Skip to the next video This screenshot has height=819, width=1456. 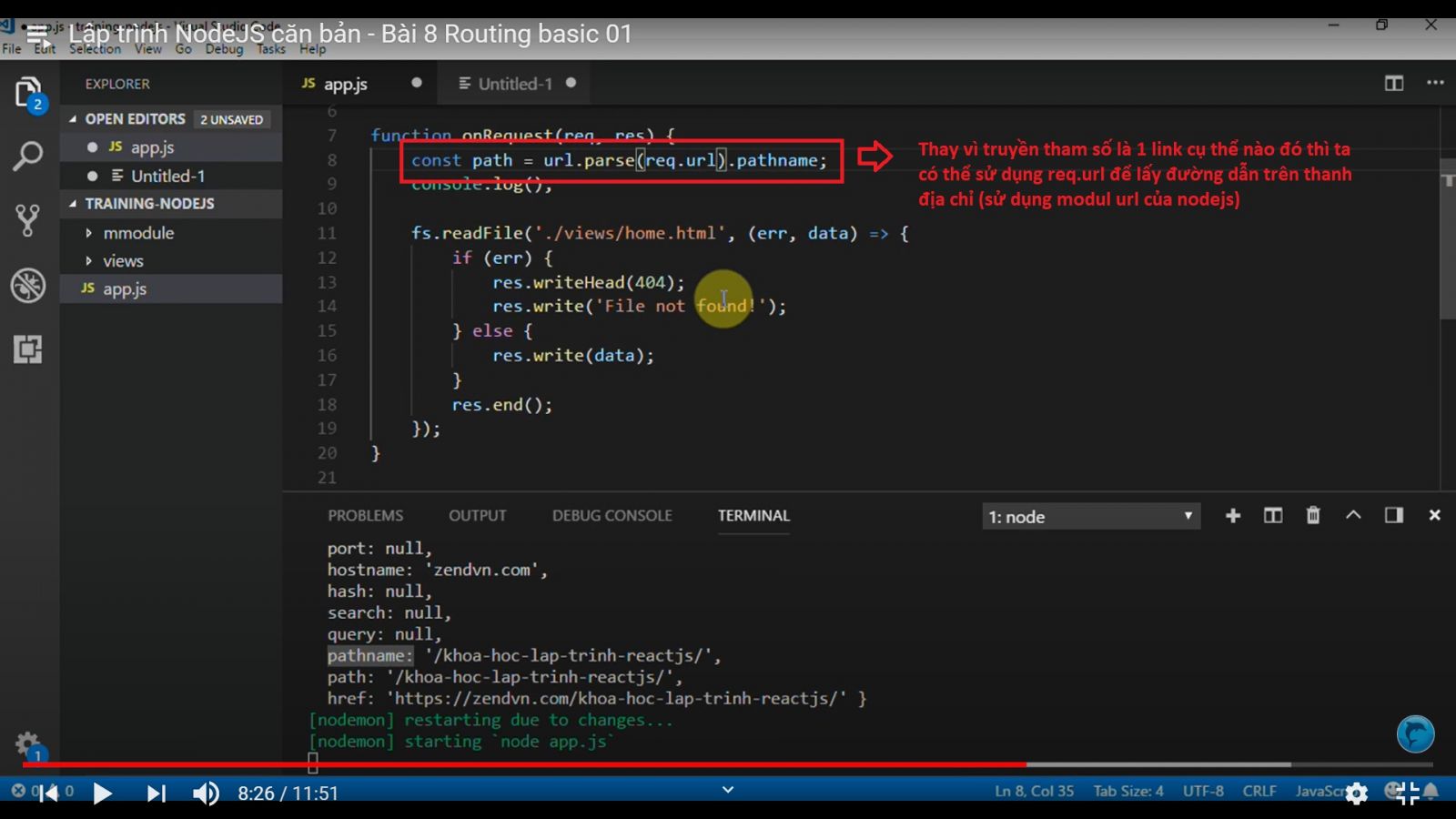point(157,794)
